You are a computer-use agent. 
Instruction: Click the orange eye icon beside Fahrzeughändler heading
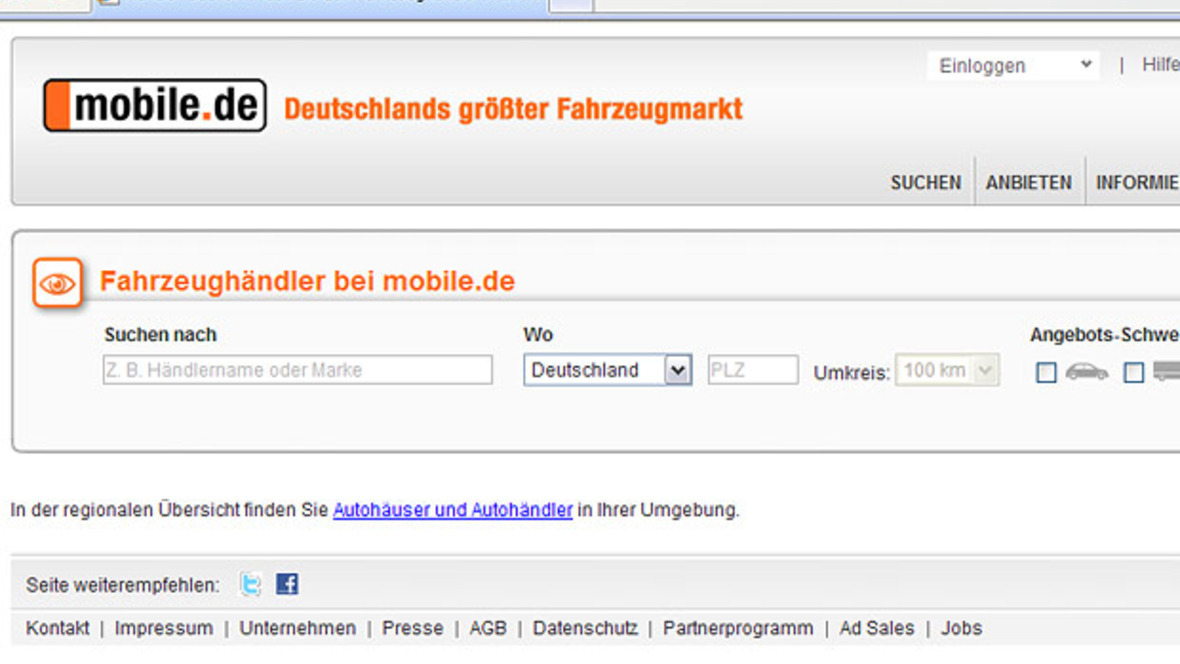[x=57, y=283]
